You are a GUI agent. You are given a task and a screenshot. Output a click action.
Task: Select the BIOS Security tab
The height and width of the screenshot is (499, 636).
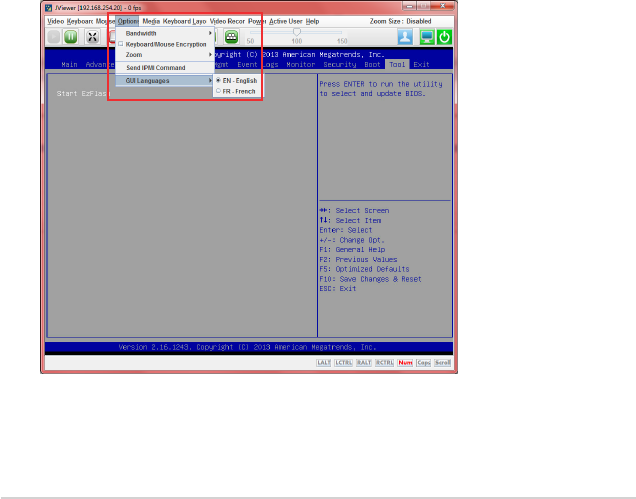(340, 65)
